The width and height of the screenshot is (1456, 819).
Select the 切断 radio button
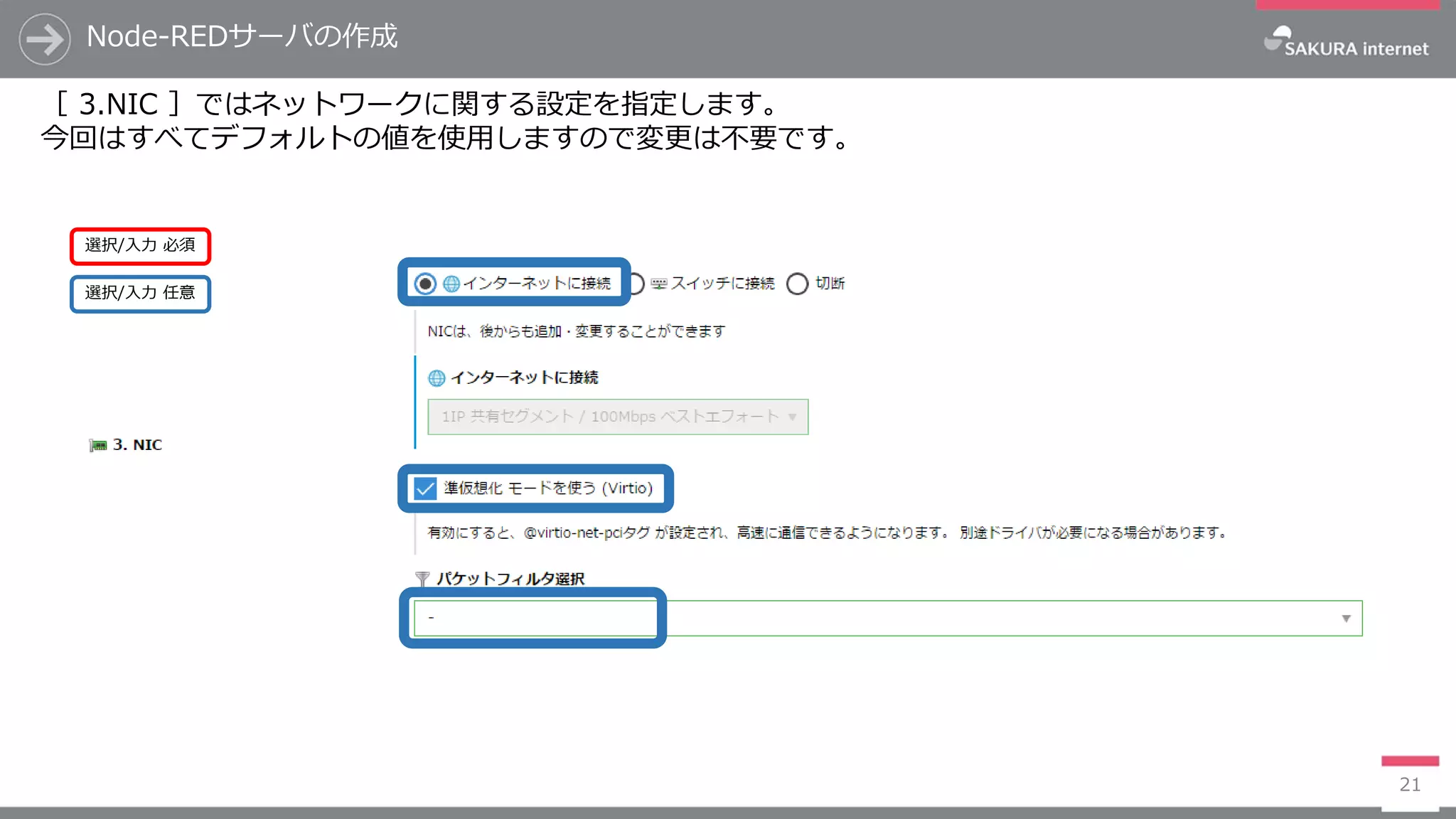pos(797,284)
